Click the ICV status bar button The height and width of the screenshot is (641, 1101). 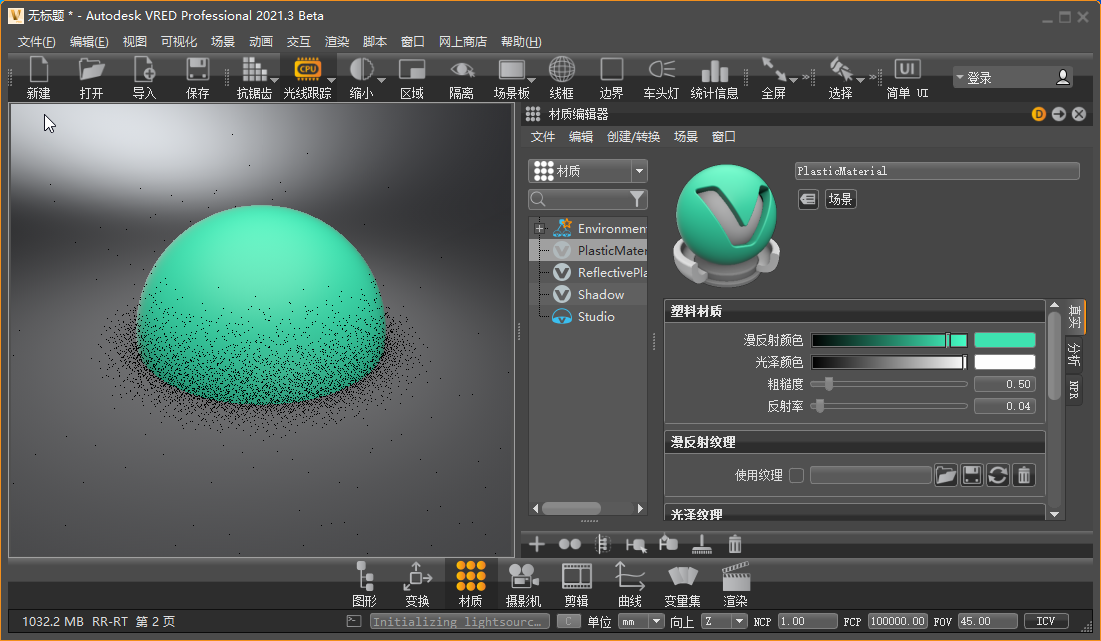1046,621
